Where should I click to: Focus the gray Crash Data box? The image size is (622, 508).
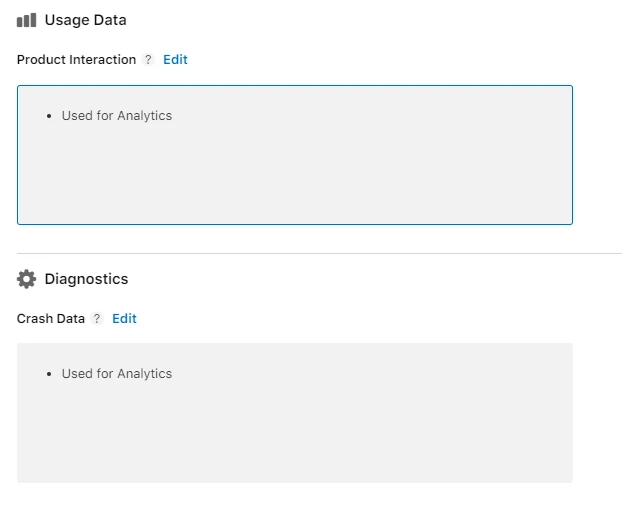(x=295, y=413)
